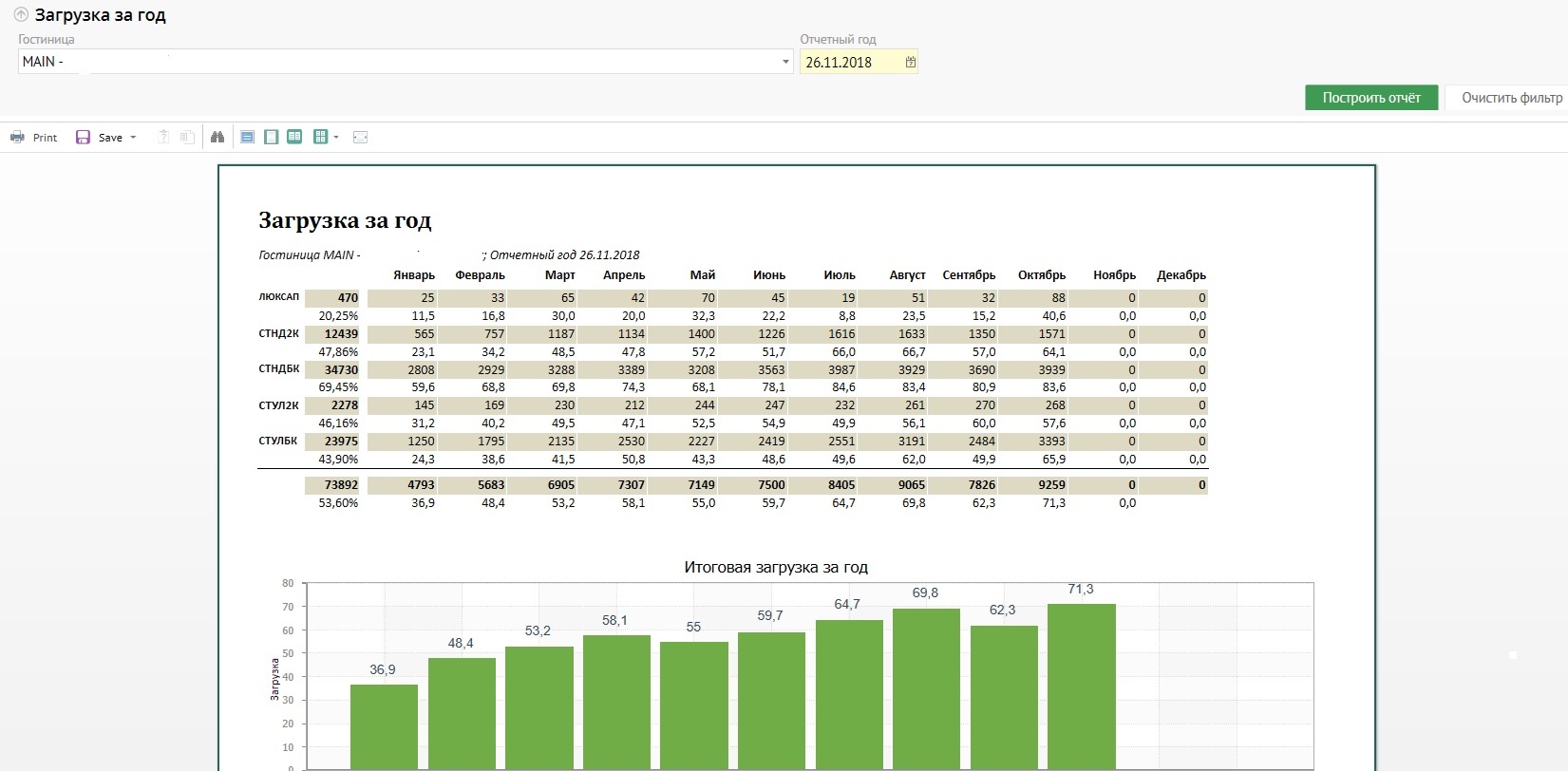Click the Очистить фильтр button
Viewport: 1568px width, 771px height.
coord(1511,98)
